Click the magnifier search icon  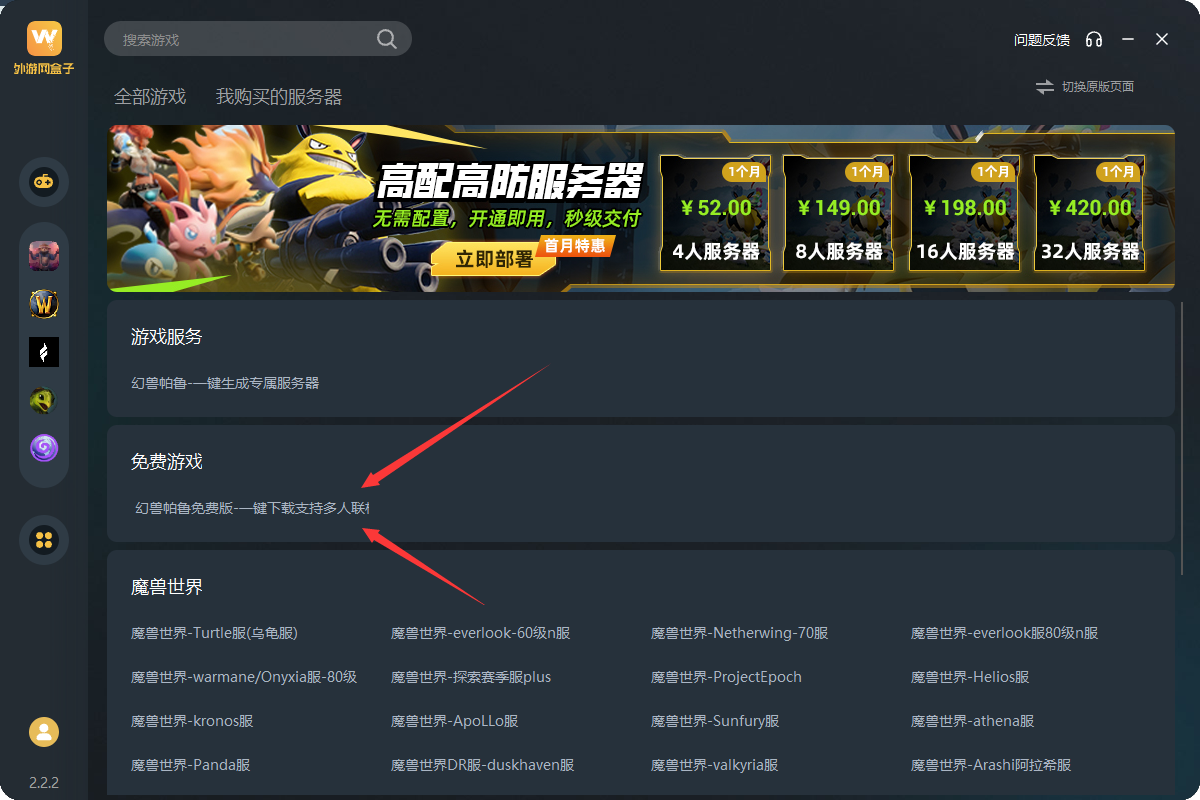387,39
